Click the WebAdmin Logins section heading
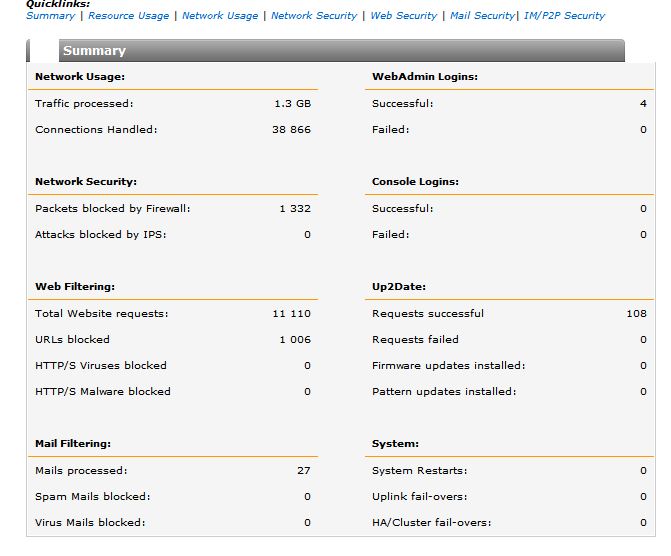The height and width of the screenshot is (556, 671). coord(424,76)
